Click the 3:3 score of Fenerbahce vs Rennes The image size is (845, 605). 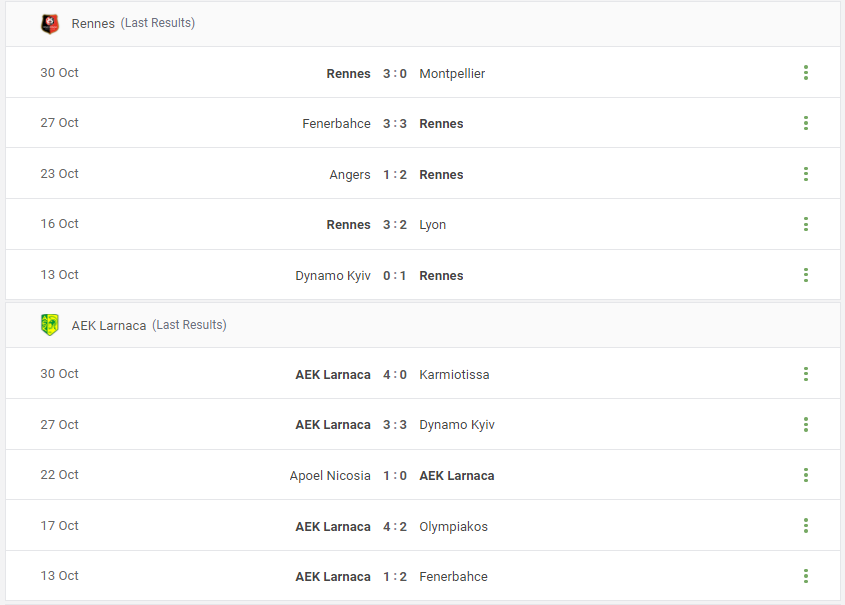point(395,124)
